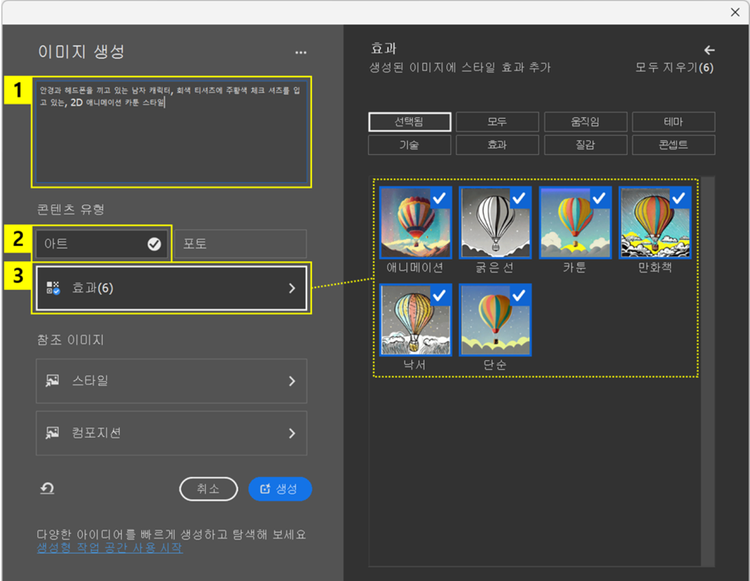Expand the 컴포지션 reference row chevron
This screenshot has height=581, width=750.
(292, 433)
